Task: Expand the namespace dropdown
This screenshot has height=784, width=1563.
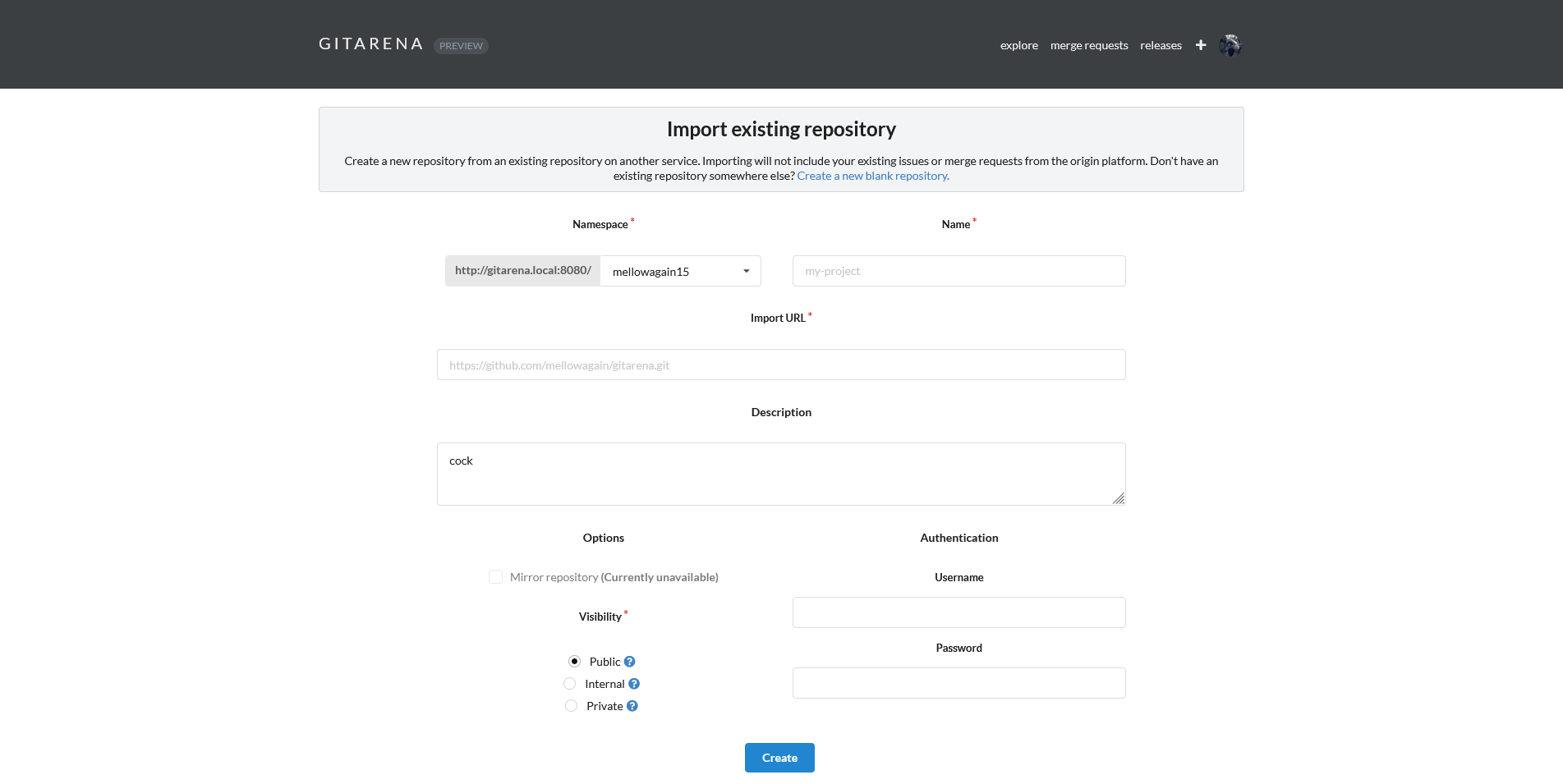Action: click(680, 271)
